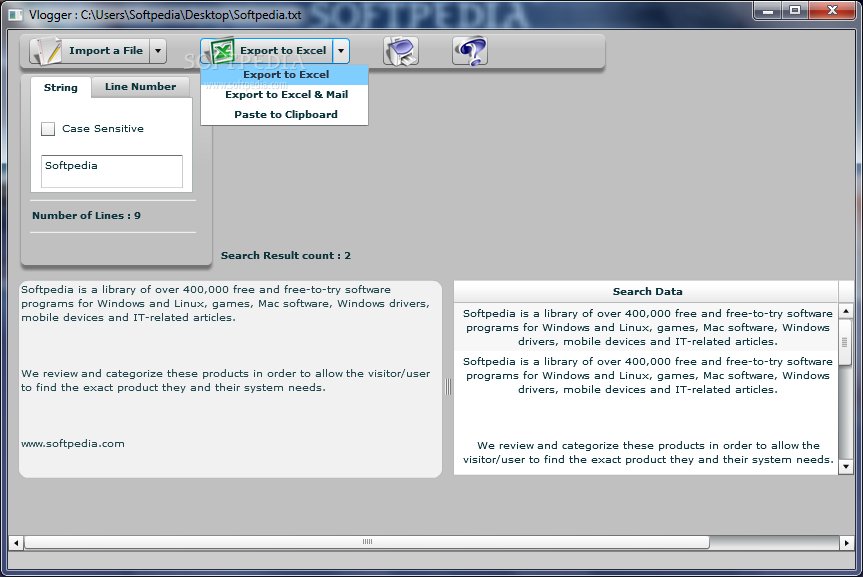Image resolution: width=863 pixels, height=577 pixels.
Task: Choose Export to Excel & Mail
Action: pyautogui.click(x=285, y=95)
